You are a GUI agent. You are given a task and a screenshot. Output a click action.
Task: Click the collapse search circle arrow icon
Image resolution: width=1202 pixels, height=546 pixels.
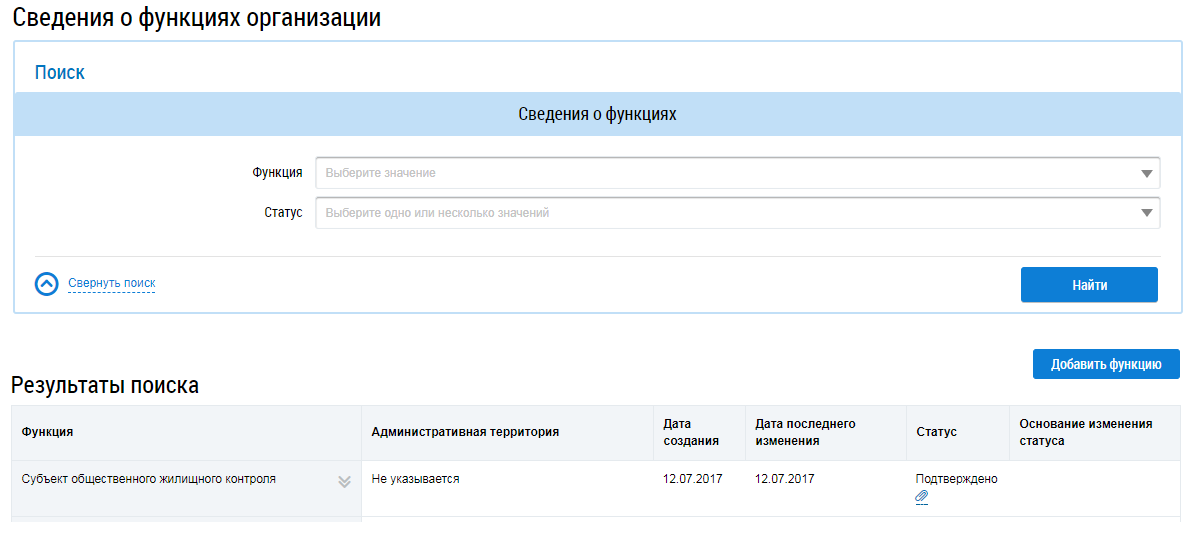(x=47, y=284)
